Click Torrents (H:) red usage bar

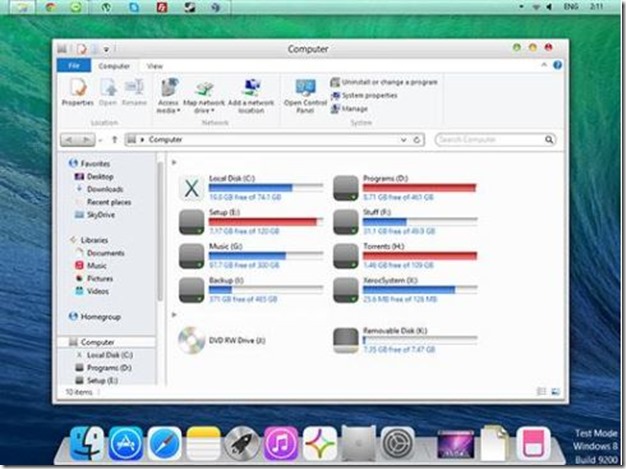(420, 255)
